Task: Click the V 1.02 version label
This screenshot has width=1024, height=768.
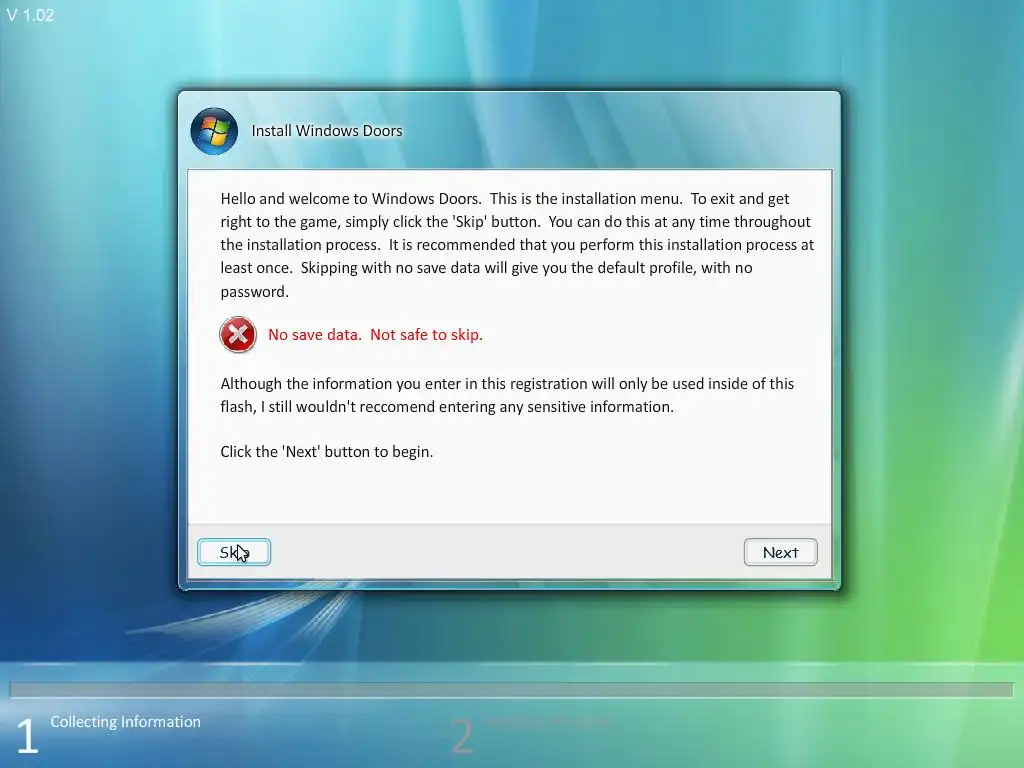Action: 30,15
